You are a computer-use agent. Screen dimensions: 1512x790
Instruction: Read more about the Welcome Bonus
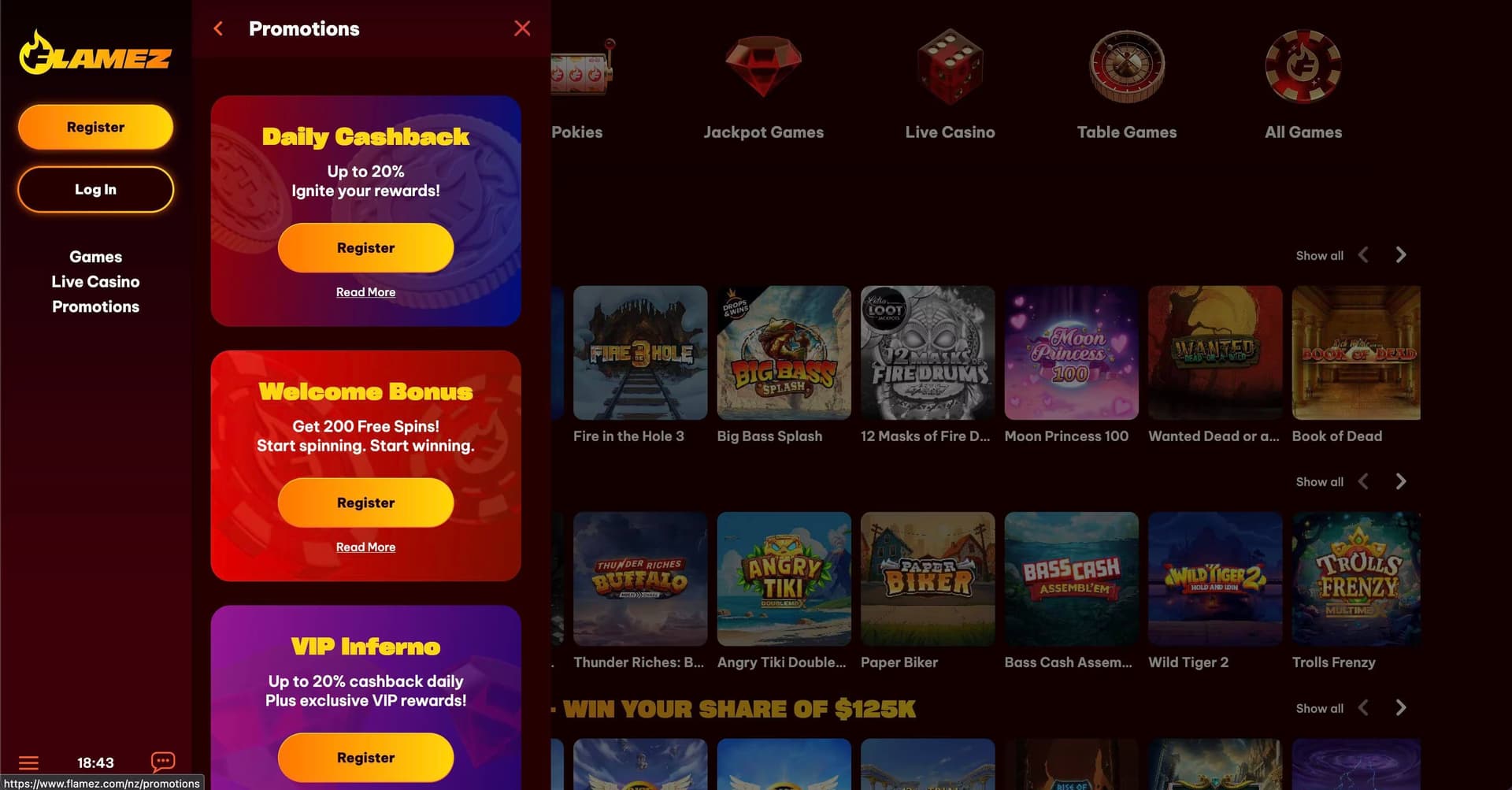[365, 547]
